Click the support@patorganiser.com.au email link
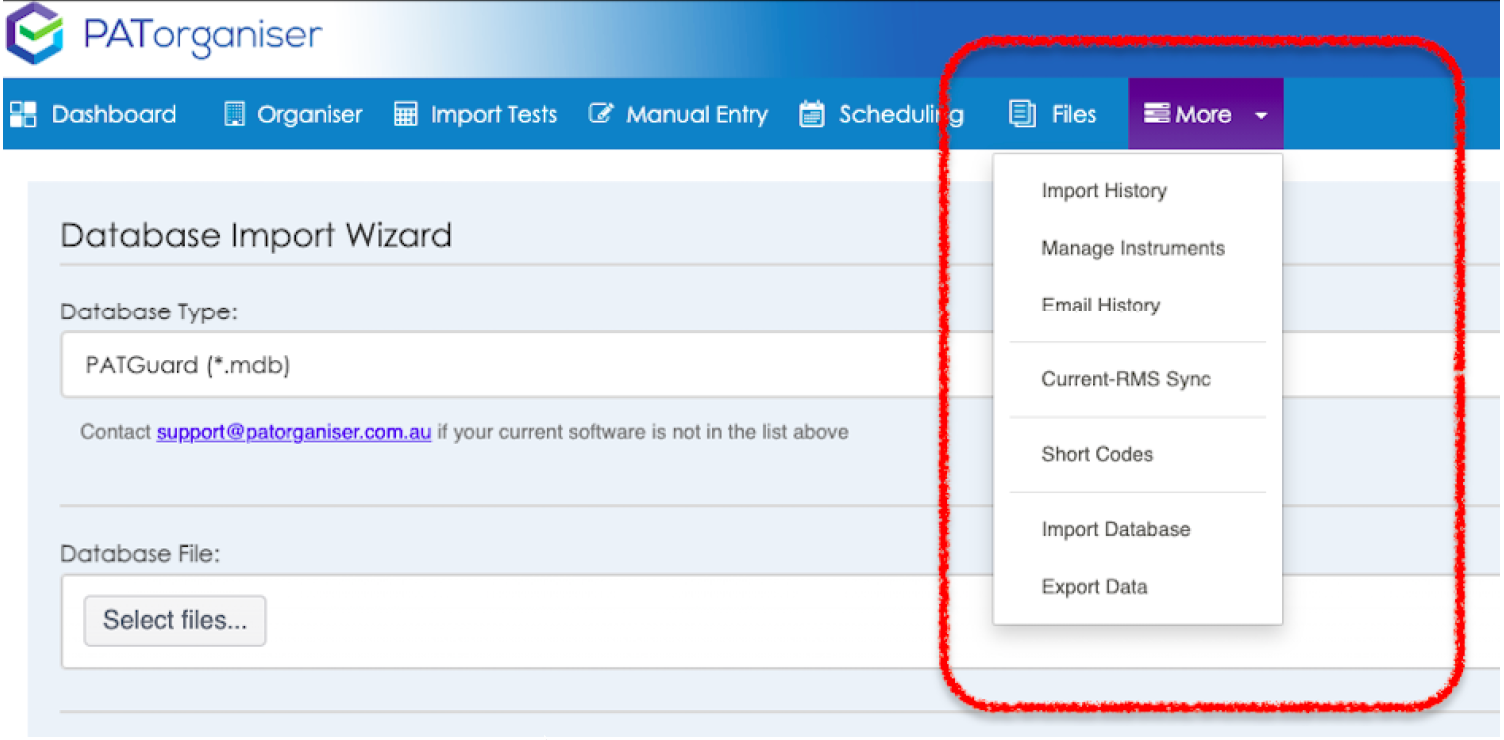The width and height of the screenshot is (1504, 740). pos(294,432)
